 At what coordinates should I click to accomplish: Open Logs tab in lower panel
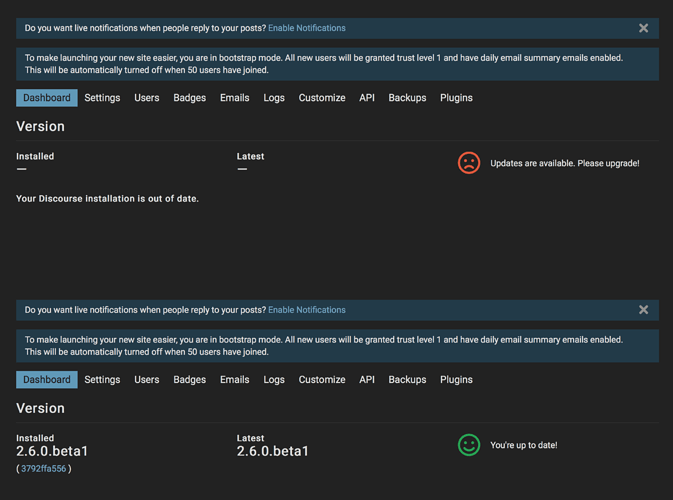click(x=274, y=380)
